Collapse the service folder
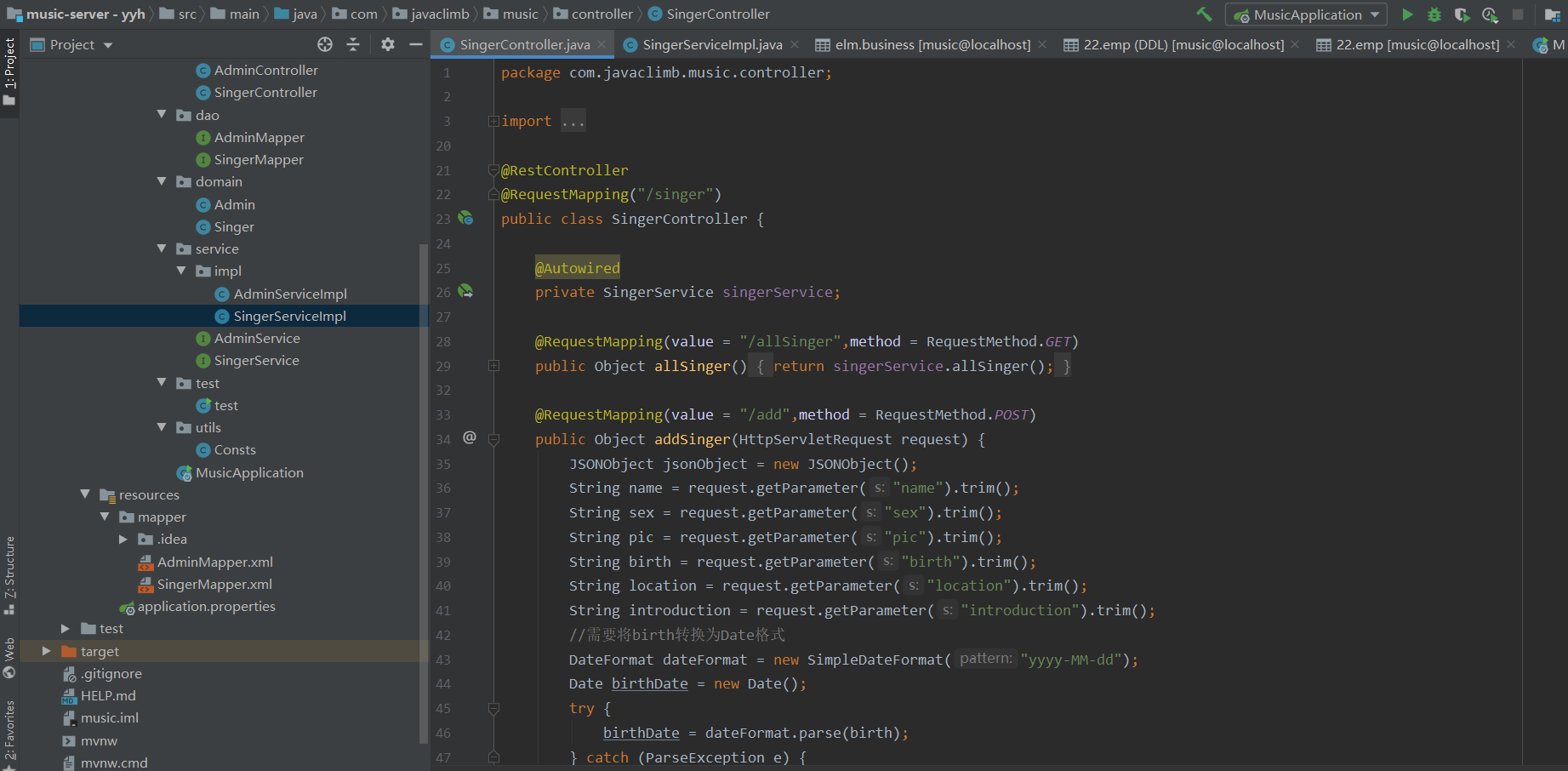Image resolution: width=1568 pixels, height=771 pixels. coord(162,248)
